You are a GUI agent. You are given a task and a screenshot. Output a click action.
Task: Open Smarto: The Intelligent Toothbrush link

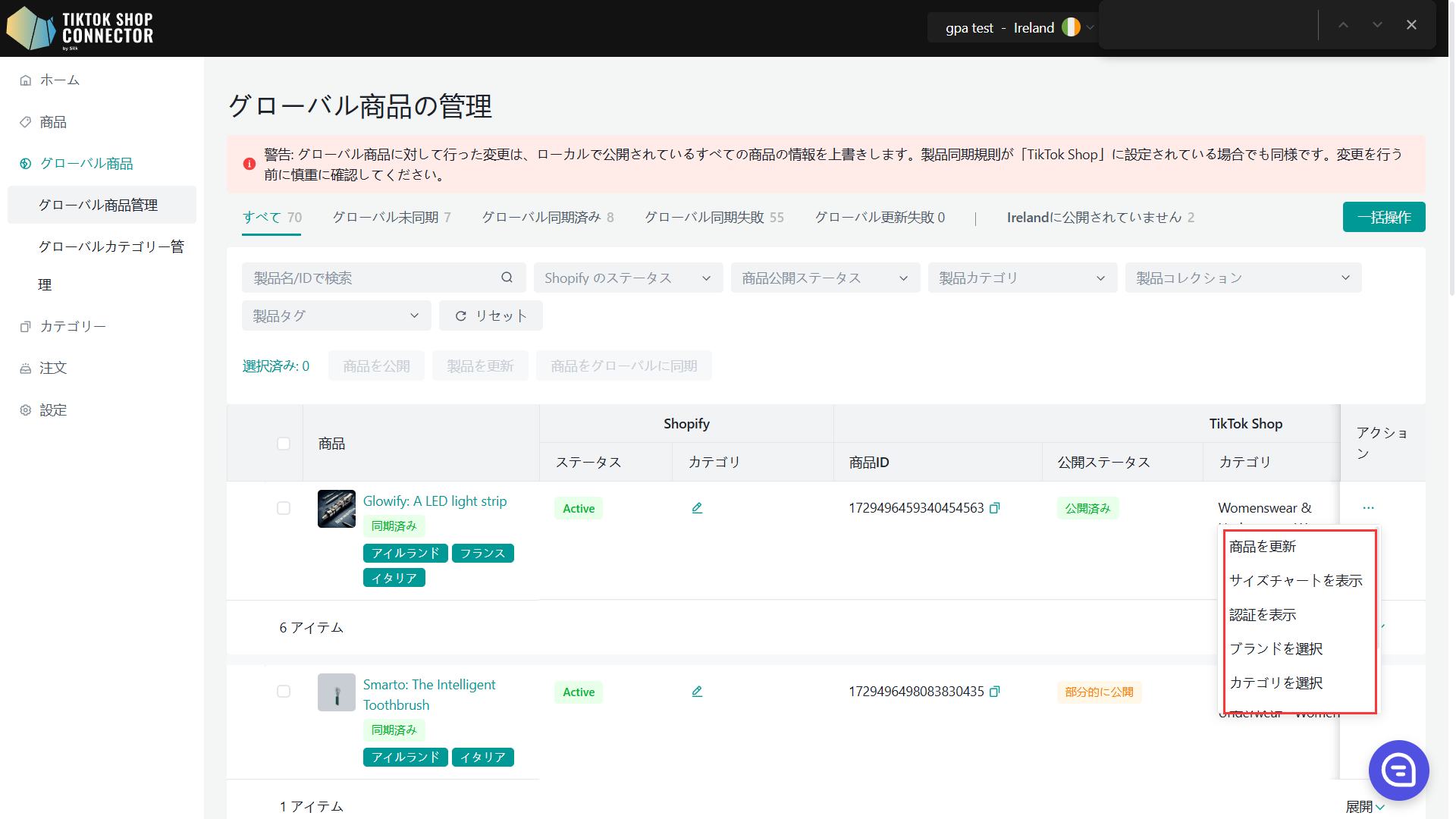(x=429, y=695)
